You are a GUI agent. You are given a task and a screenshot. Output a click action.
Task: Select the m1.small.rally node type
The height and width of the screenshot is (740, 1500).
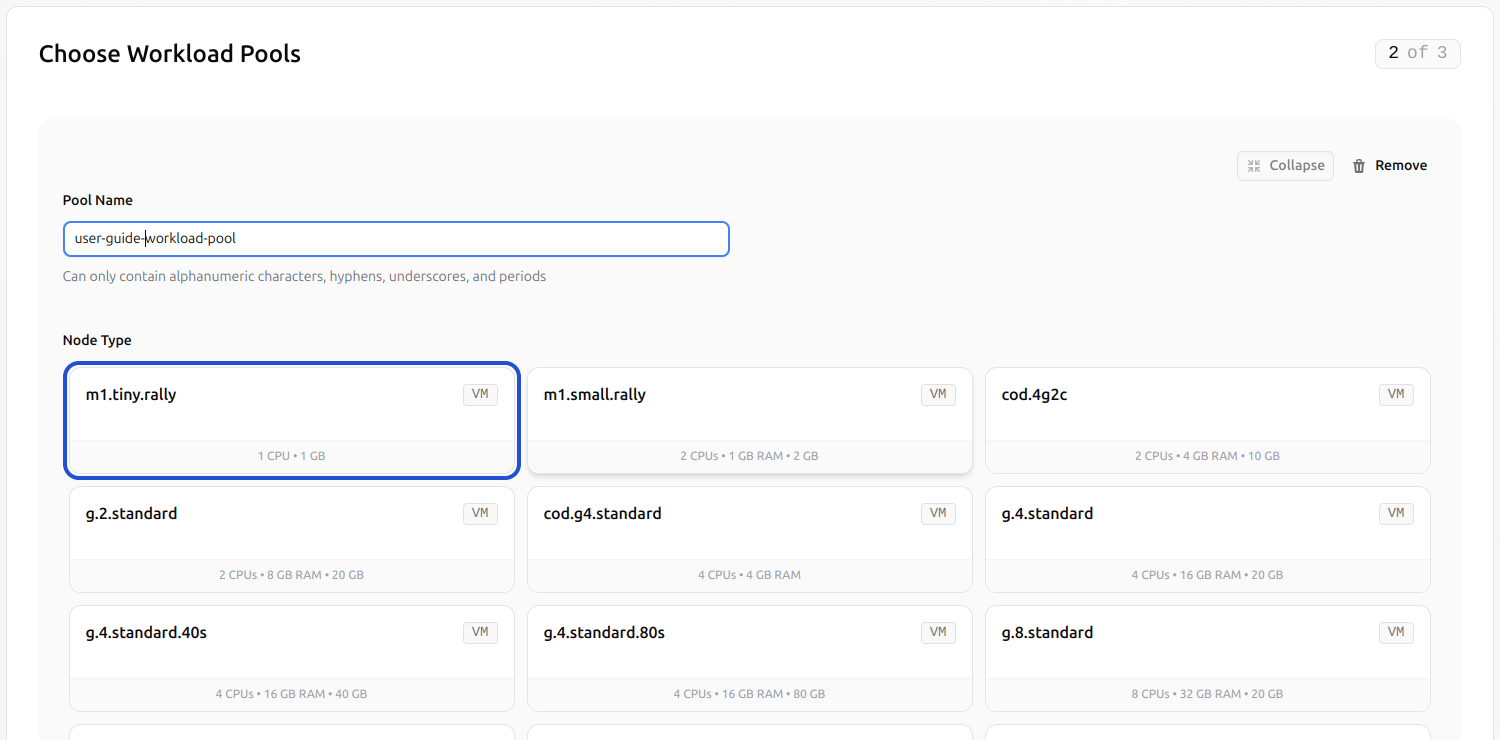click(750, 420)
